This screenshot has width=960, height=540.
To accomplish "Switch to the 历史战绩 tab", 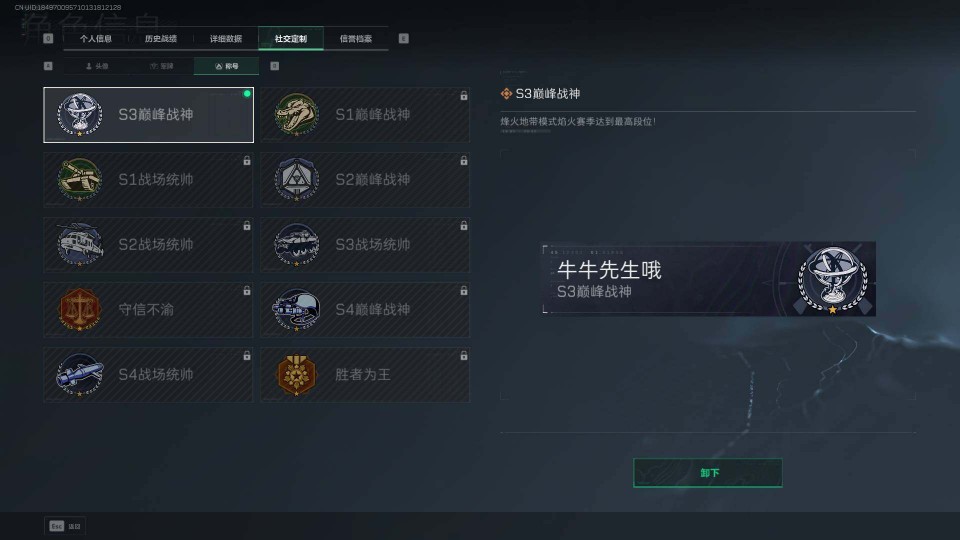I will [x=160, y=39].
